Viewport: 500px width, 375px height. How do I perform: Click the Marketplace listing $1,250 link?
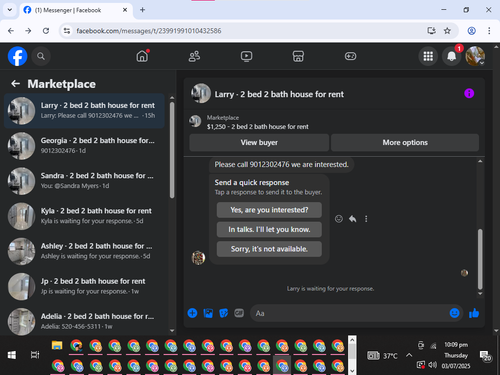pyautogui.click(x=257, y=127)
